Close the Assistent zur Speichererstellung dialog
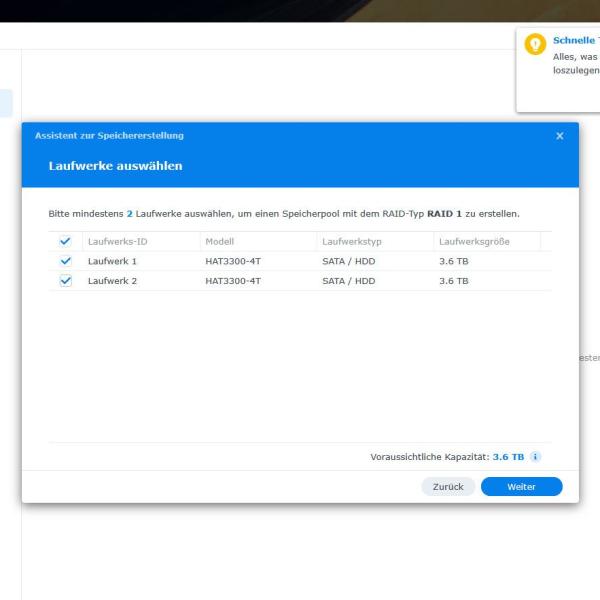 (560, 136)
